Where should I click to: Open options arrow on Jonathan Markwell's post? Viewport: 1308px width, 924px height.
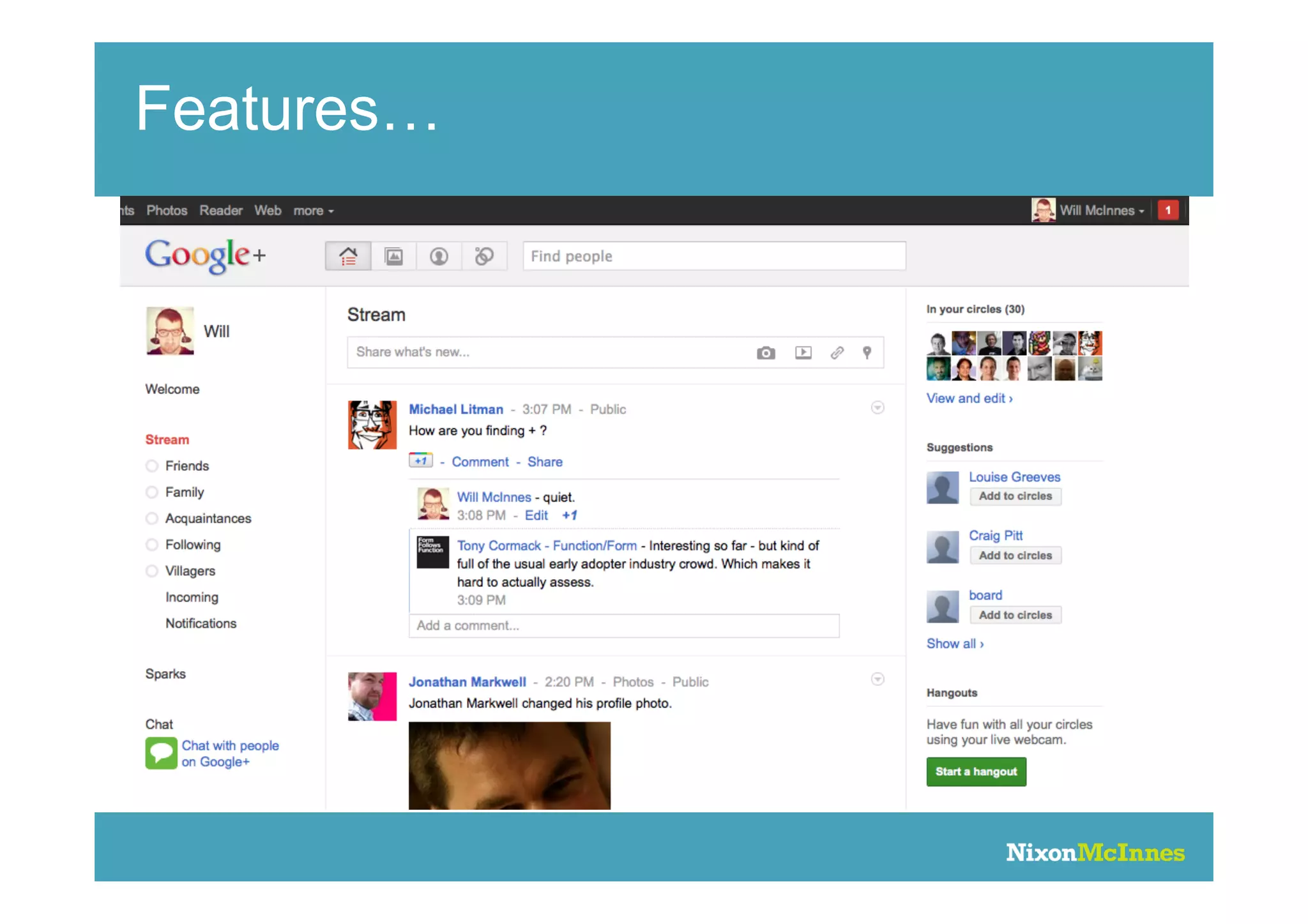pos(878,679)
